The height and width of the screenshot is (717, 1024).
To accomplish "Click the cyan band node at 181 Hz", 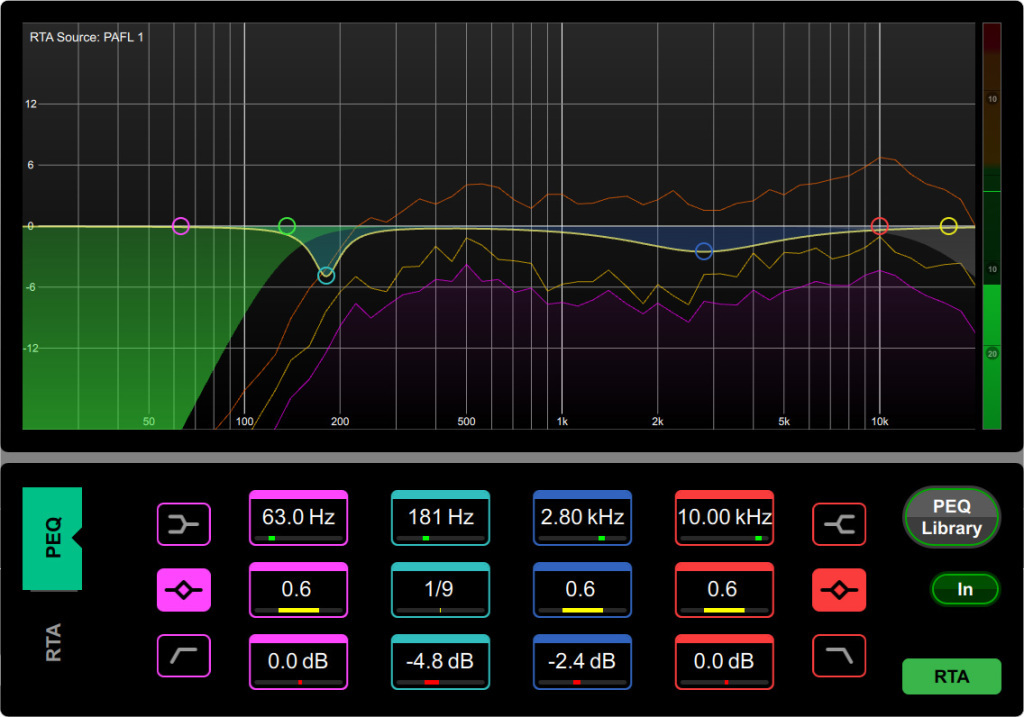I will 326,275.
